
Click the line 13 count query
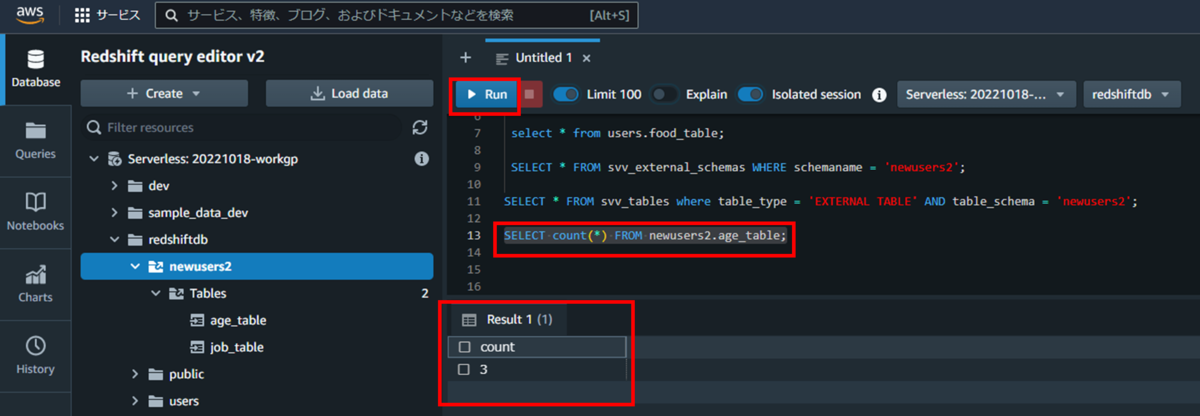tap(646, 235)
